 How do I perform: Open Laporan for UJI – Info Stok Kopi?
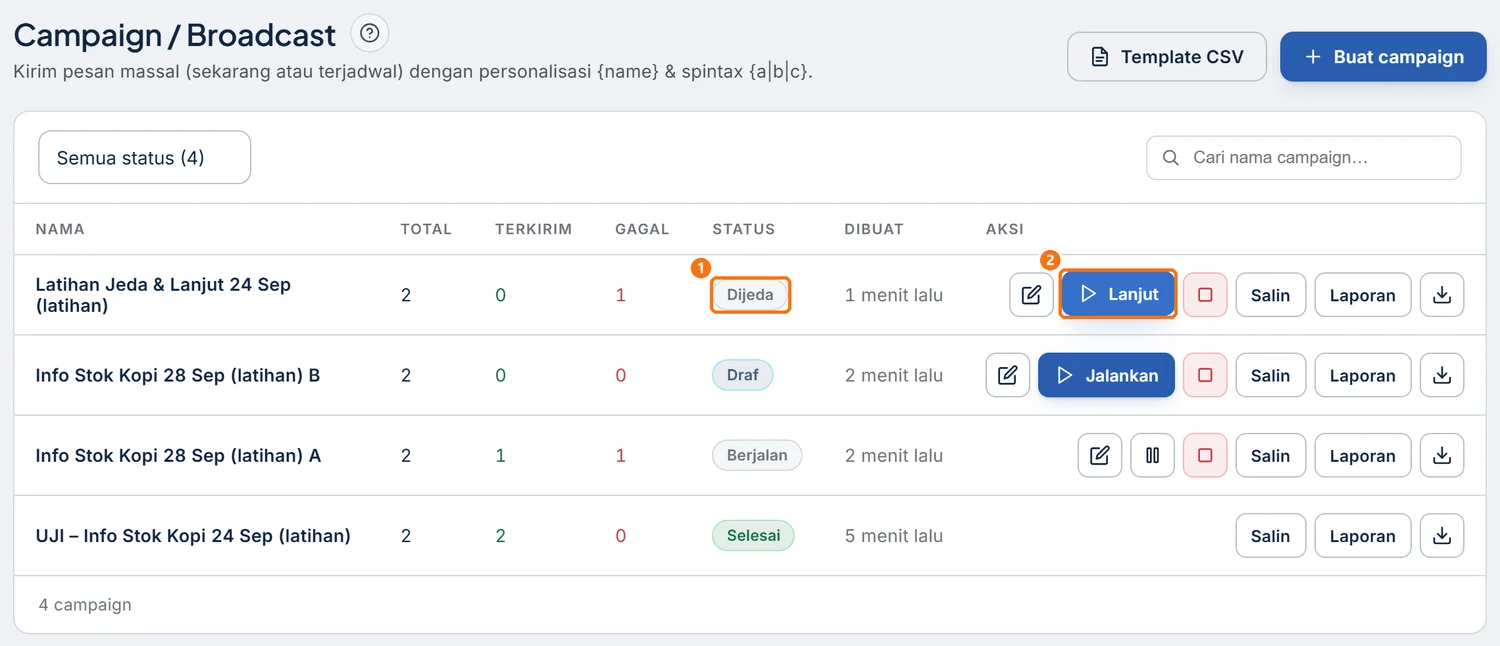(x=1362, y=535)
